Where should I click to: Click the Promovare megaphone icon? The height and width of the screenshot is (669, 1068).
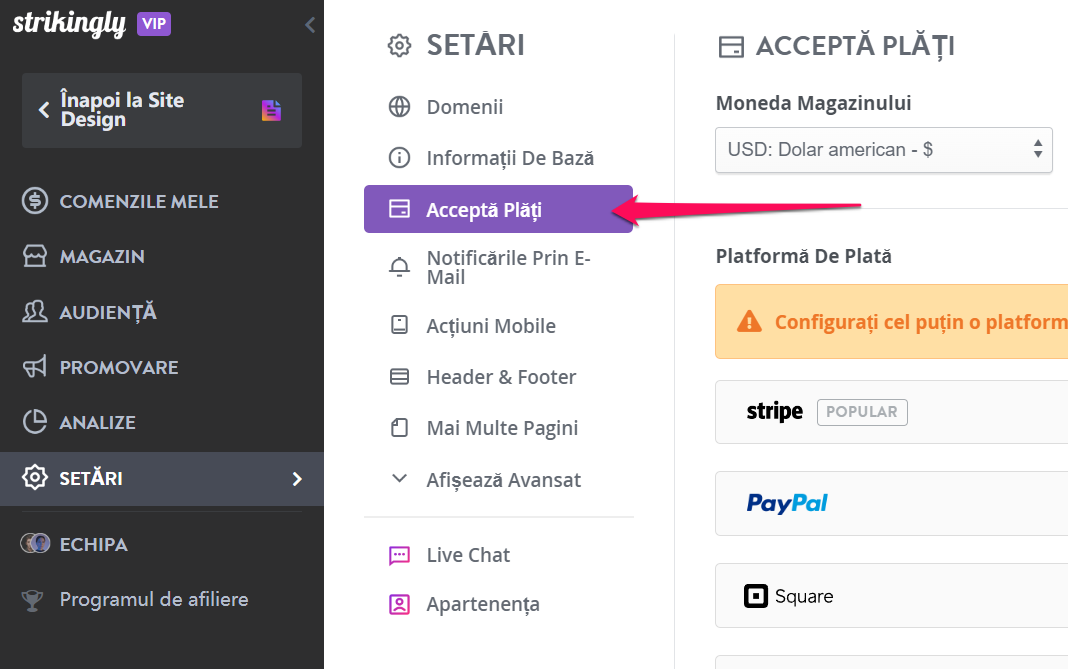click(x=35, y=367)
